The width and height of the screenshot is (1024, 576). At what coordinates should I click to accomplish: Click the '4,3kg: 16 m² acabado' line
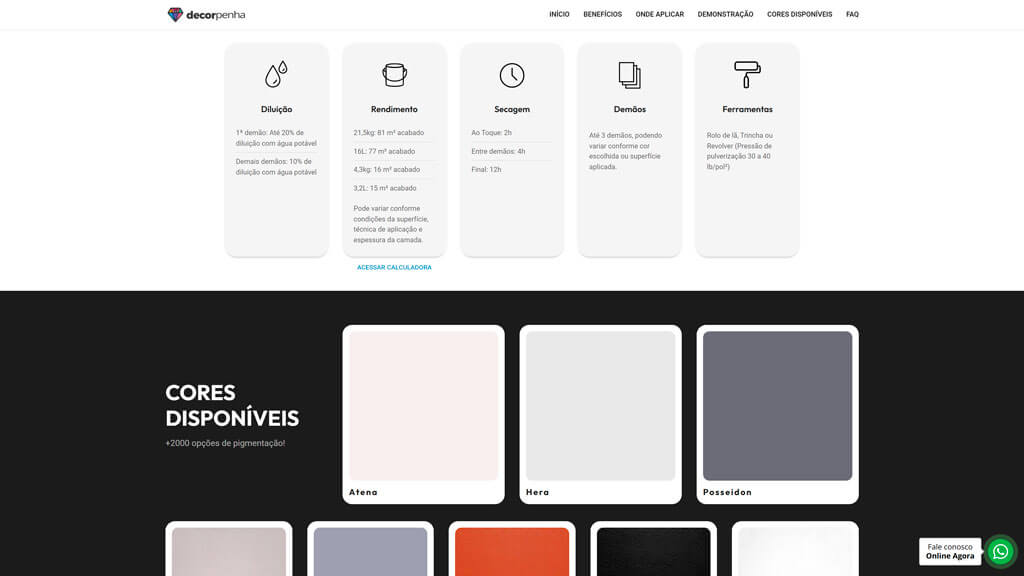(387, 170)
